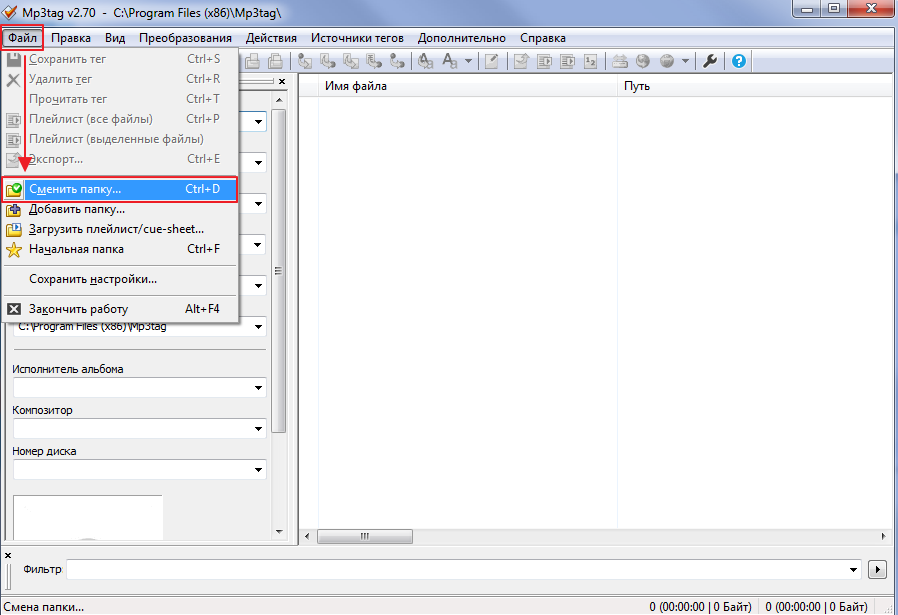The image size is (898, 615).
Task: Click into the Фильтр input field
Action: point(456,570)
